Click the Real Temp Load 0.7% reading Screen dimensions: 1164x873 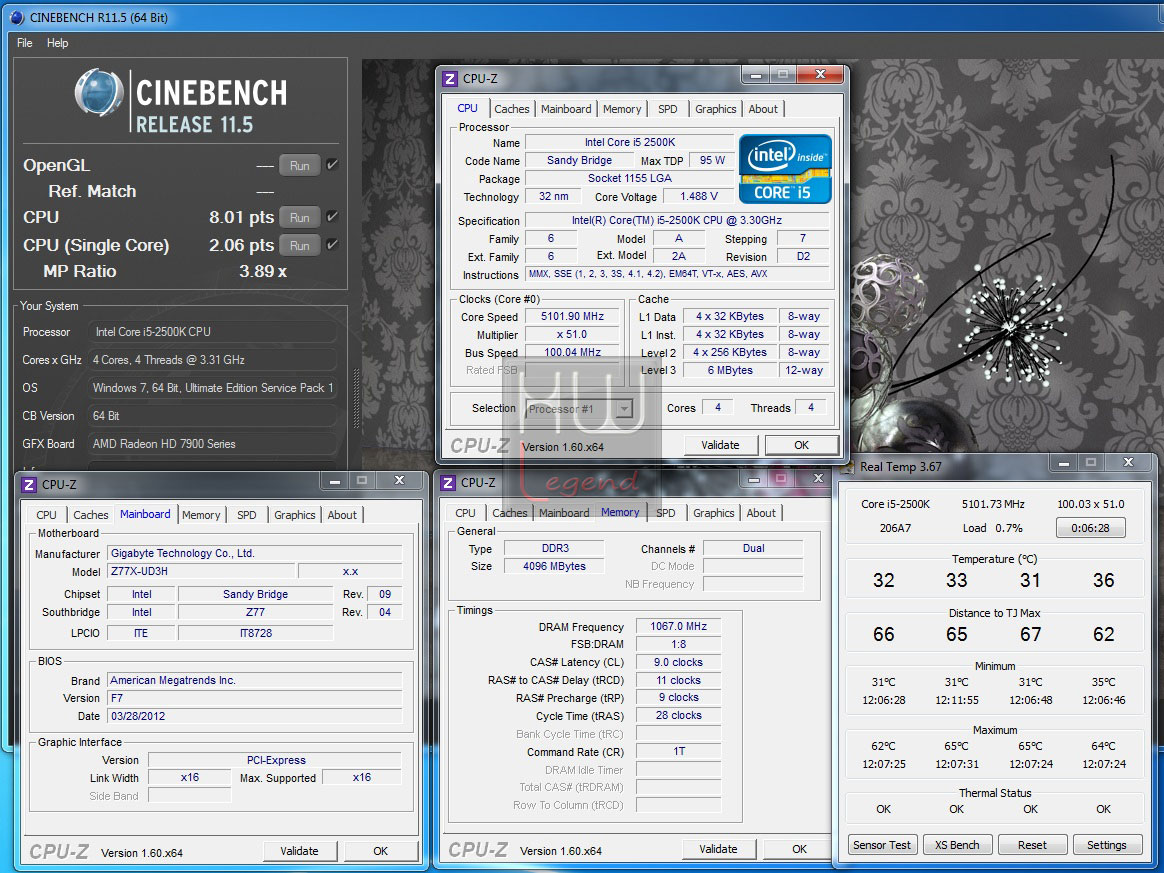coord(993,529)
